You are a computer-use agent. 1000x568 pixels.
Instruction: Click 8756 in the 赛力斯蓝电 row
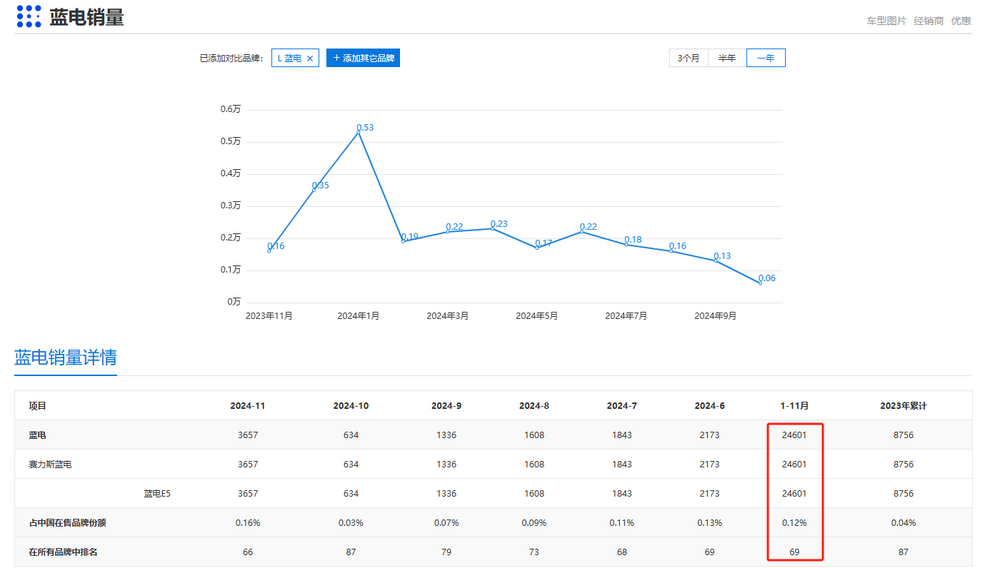(904, 464)
